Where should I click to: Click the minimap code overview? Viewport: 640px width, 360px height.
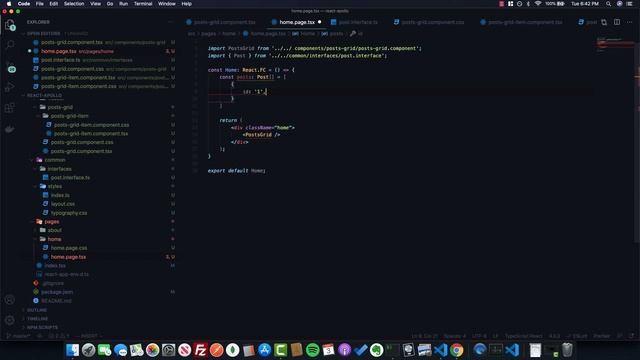click(x=615, y=45)
